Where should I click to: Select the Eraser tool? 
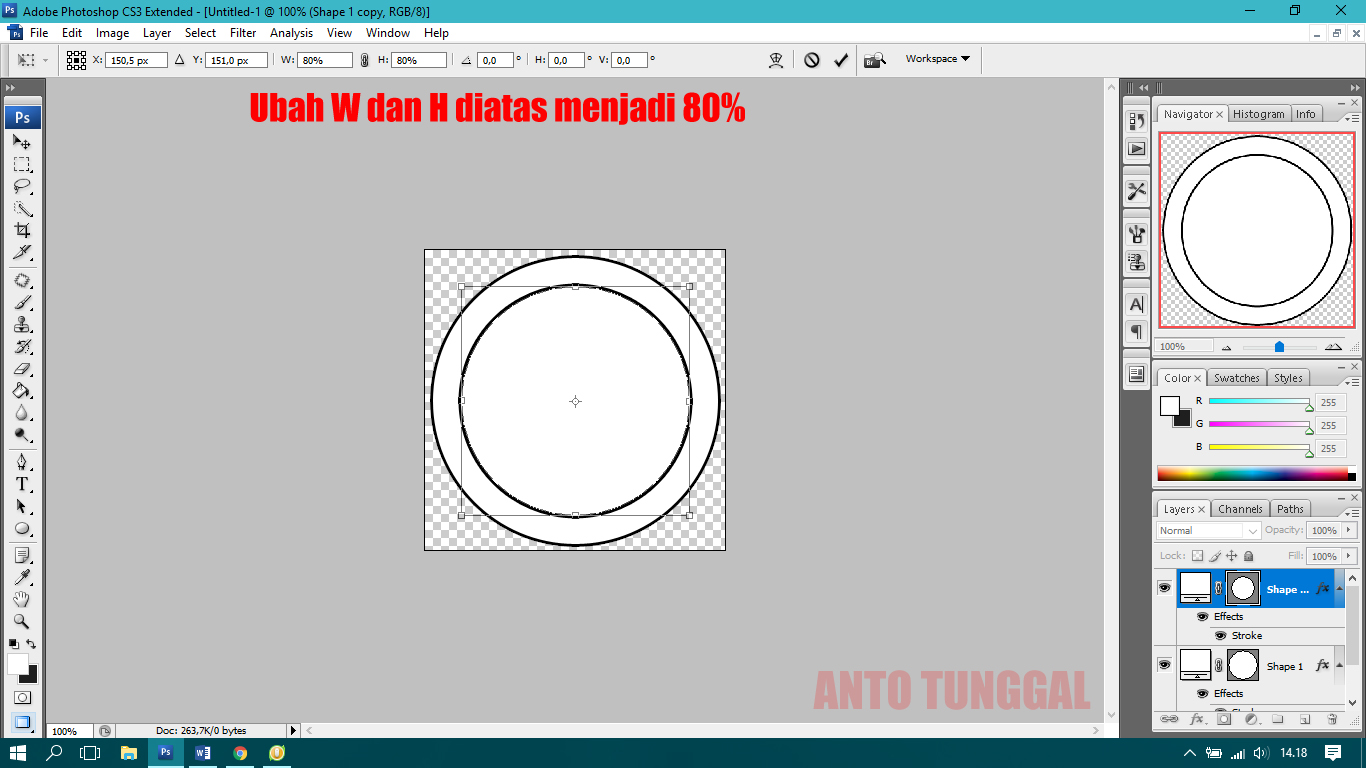(x=22, y=369)
